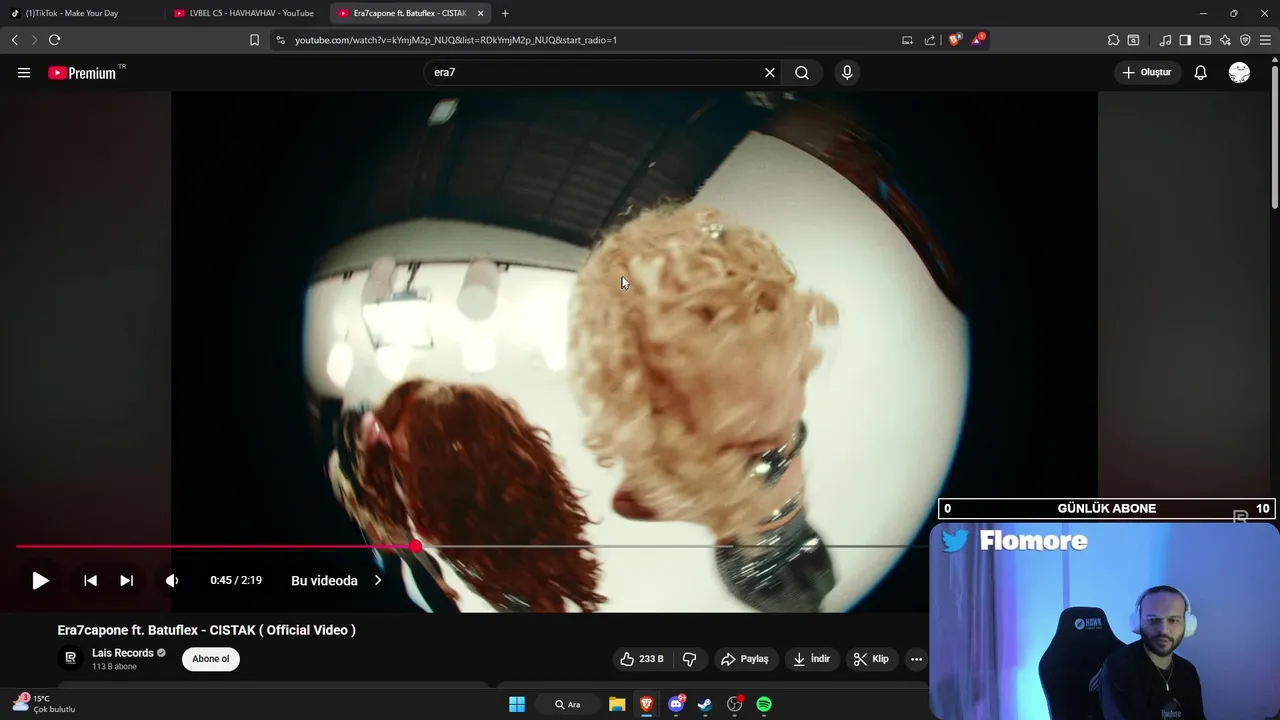
Task: Start voice search with microphone icon
Action: pyautogui.click(x=847, y=73)
